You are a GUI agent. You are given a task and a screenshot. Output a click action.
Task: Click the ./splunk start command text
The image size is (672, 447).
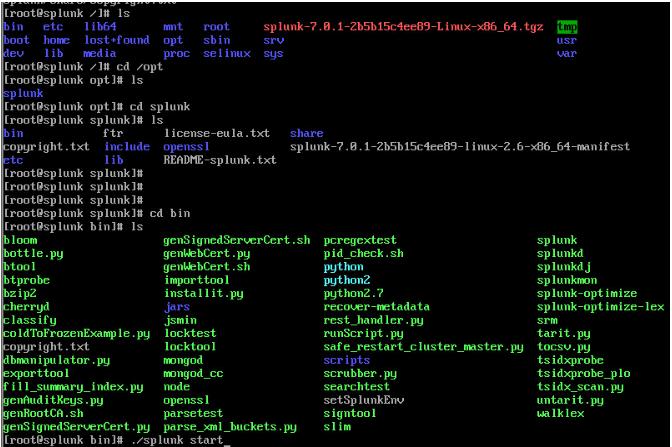point(177,440)
